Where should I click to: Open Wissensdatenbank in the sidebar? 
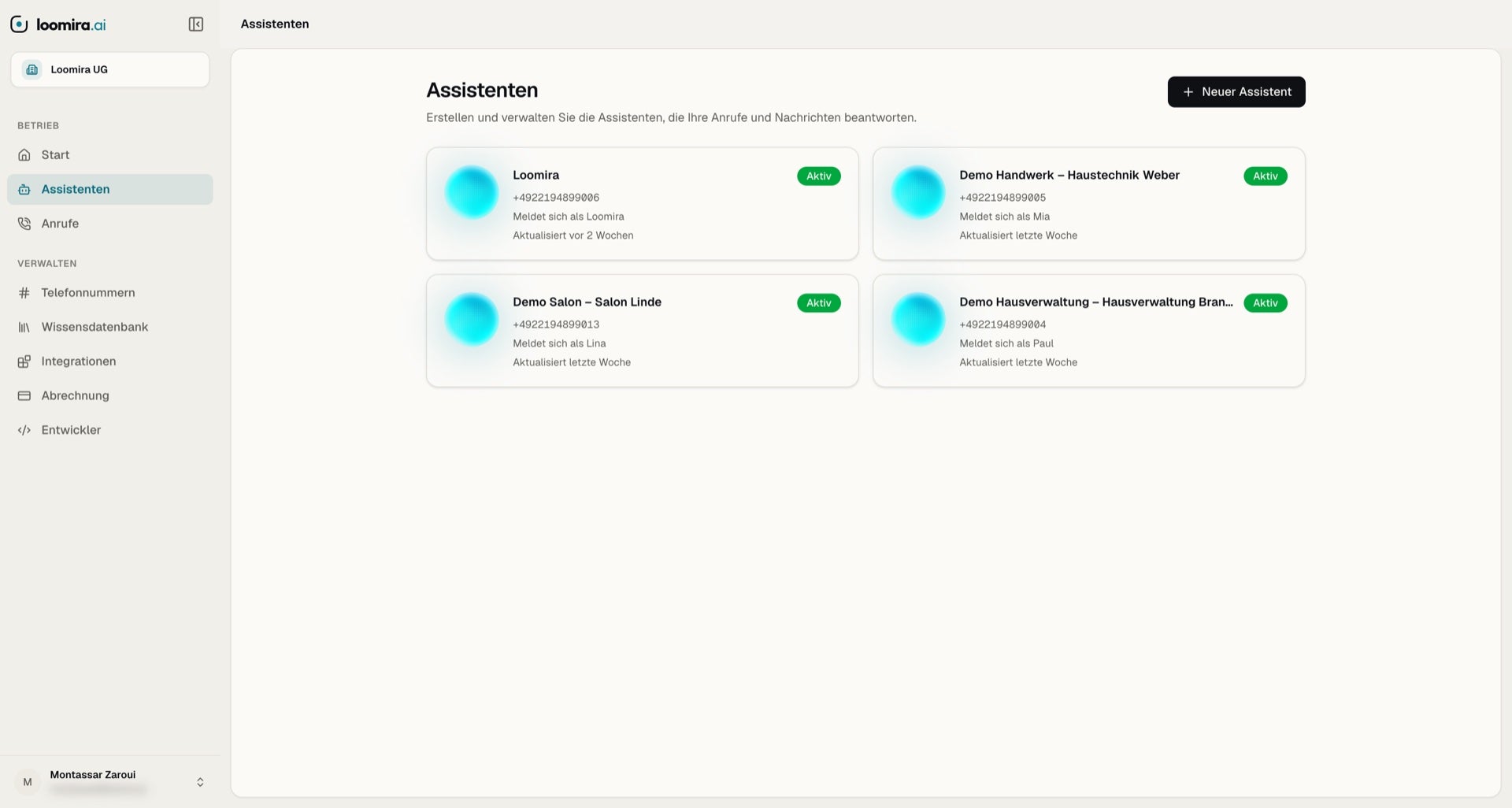tap(110, 327)
